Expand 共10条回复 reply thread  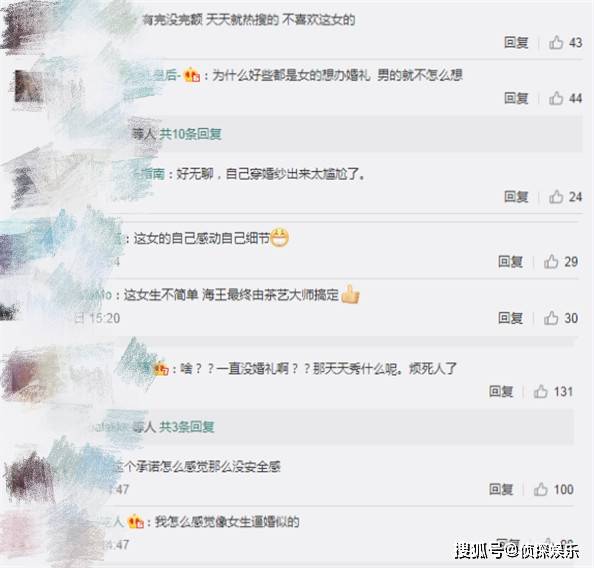tap(190, 134)
